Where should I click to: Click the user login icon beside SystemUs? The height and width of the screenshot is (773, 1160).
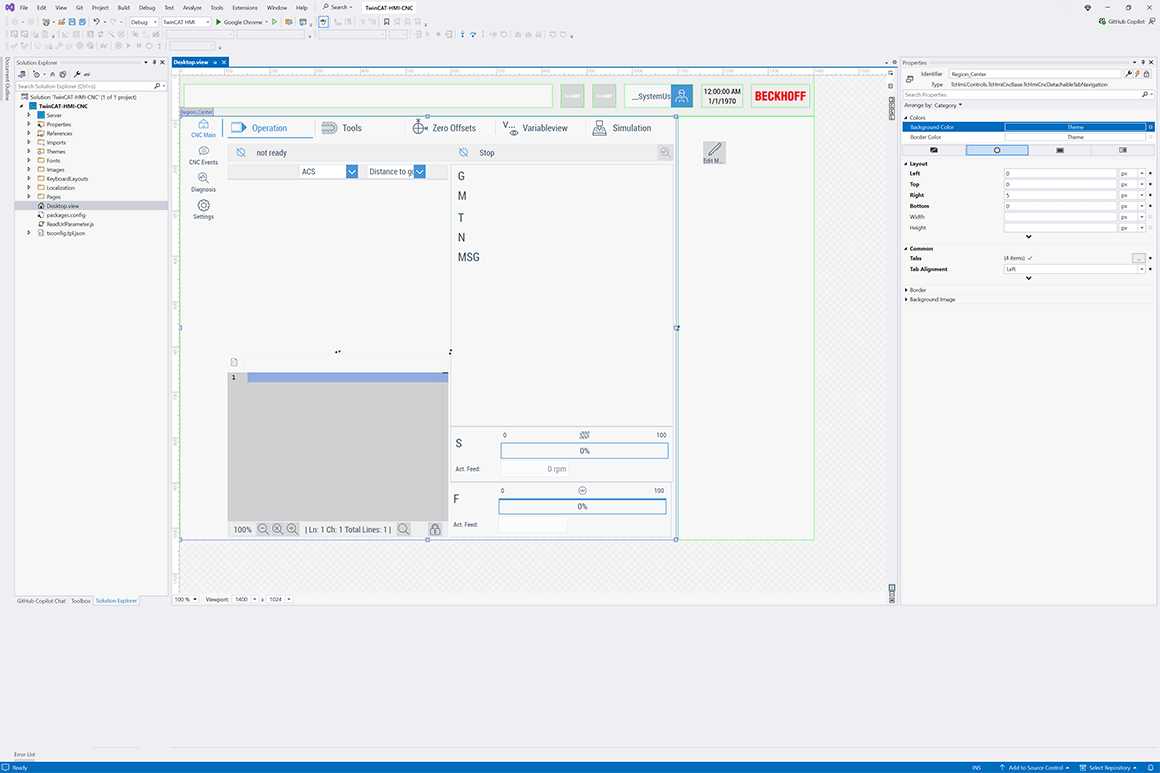point(681,96)
